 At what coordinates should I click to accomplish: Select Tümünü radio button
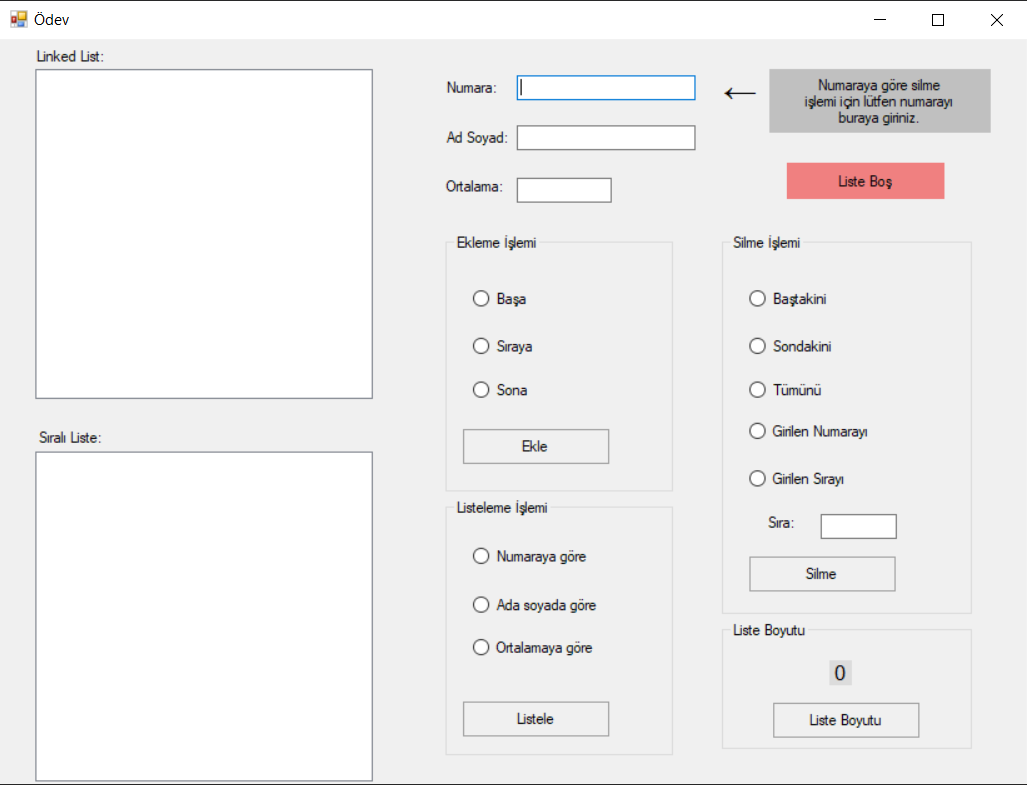[785, 390]
